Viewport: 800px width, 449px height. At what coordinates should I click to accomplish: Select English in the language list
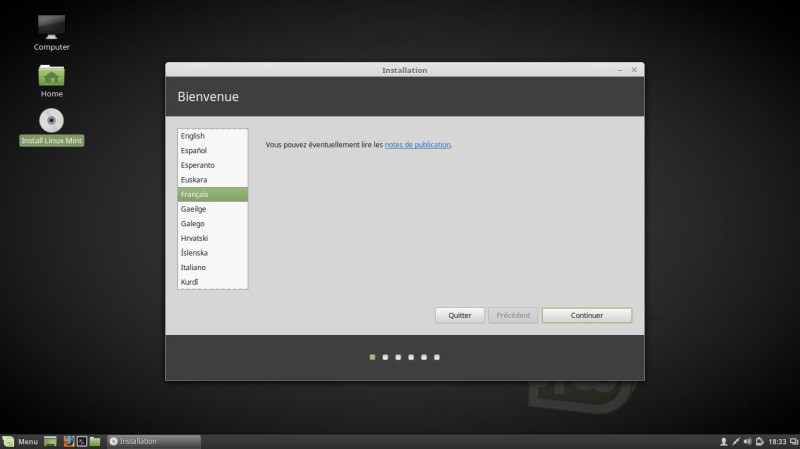click(x=213, y=136)
